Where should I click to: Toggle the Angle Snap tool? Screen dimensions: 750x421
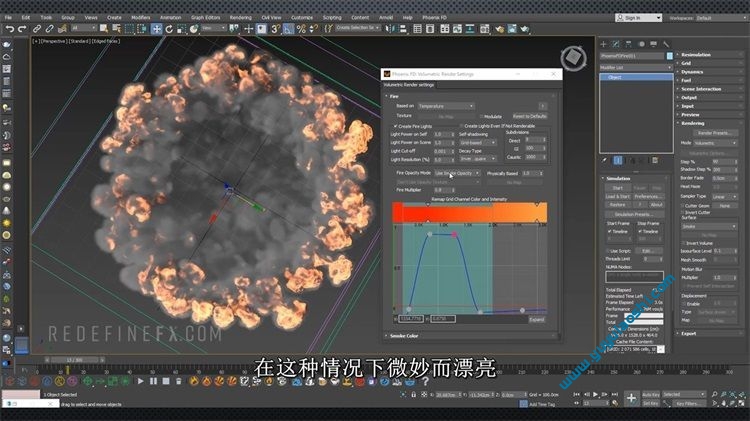(288, 29)
